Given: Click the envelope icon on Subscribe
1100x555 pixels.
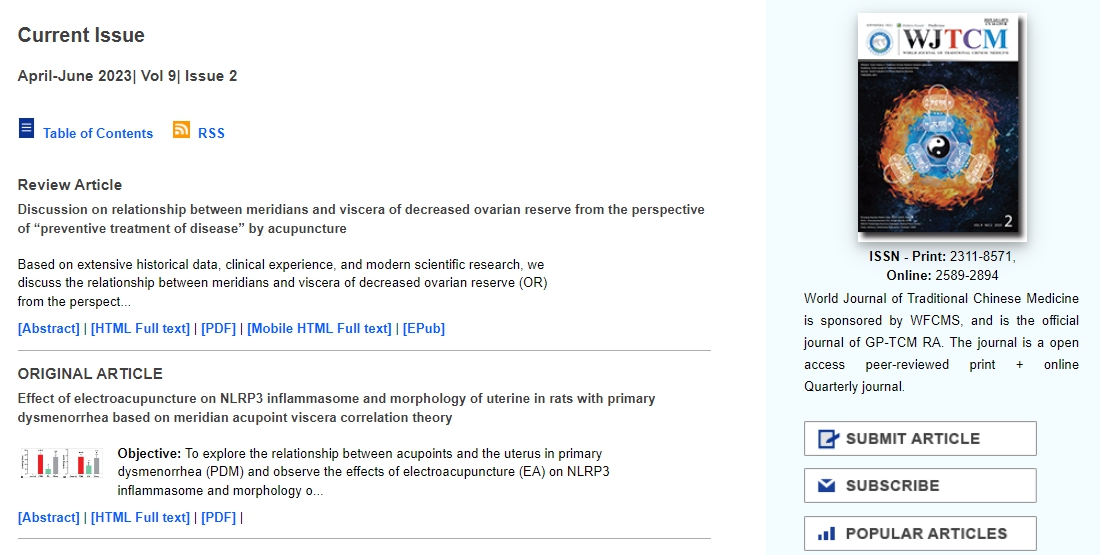Looking at the screenshot, I should 826,486.
